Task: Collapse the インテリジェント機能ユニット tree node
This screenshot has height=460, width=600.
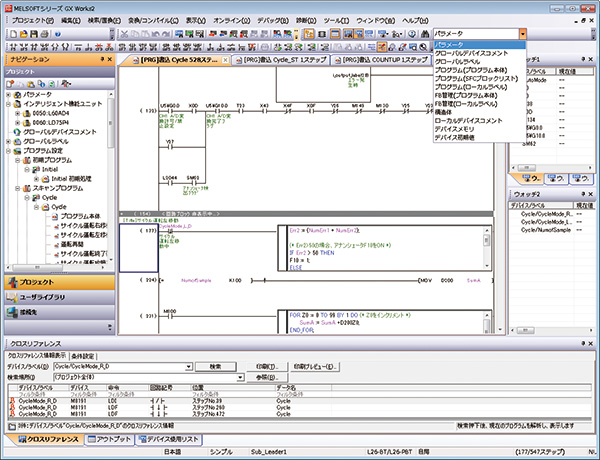Action: coord(8,104)
